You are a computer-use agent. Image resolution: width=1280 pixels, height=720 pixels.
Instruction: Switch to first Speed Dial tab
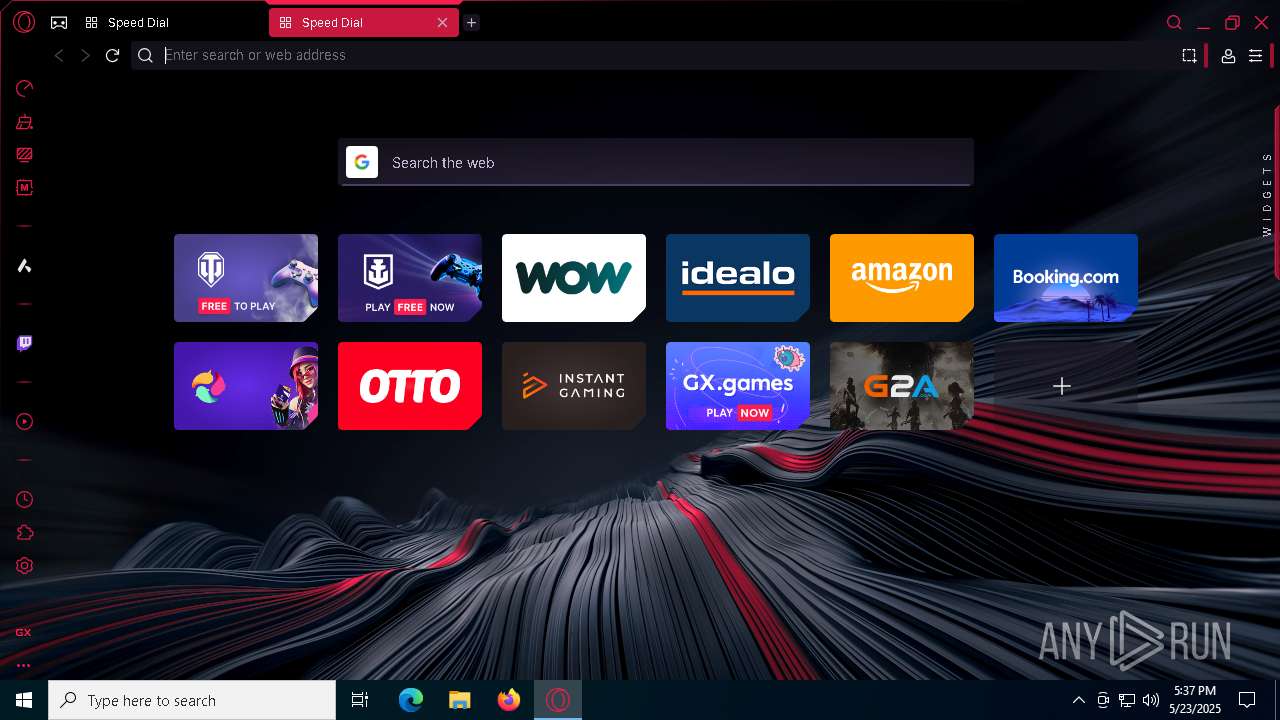click(x=170, y=22)
